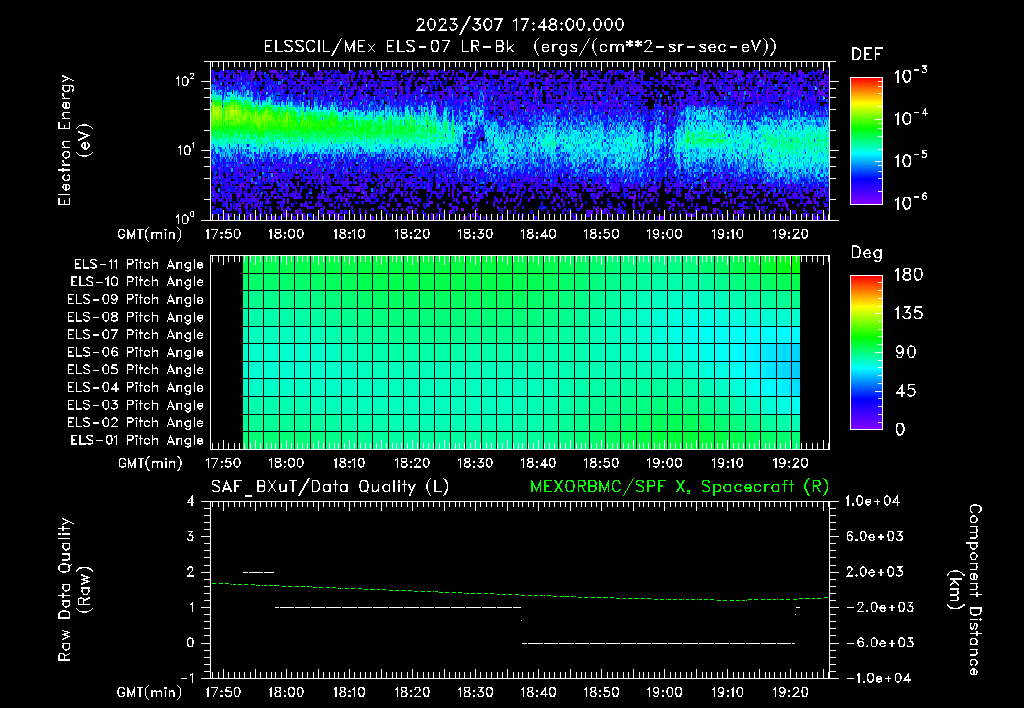This screenshot has height=708, width=1024.
Task: Click the ELS-06 Pitch Angle row label
Action: [x=136, y=352]
